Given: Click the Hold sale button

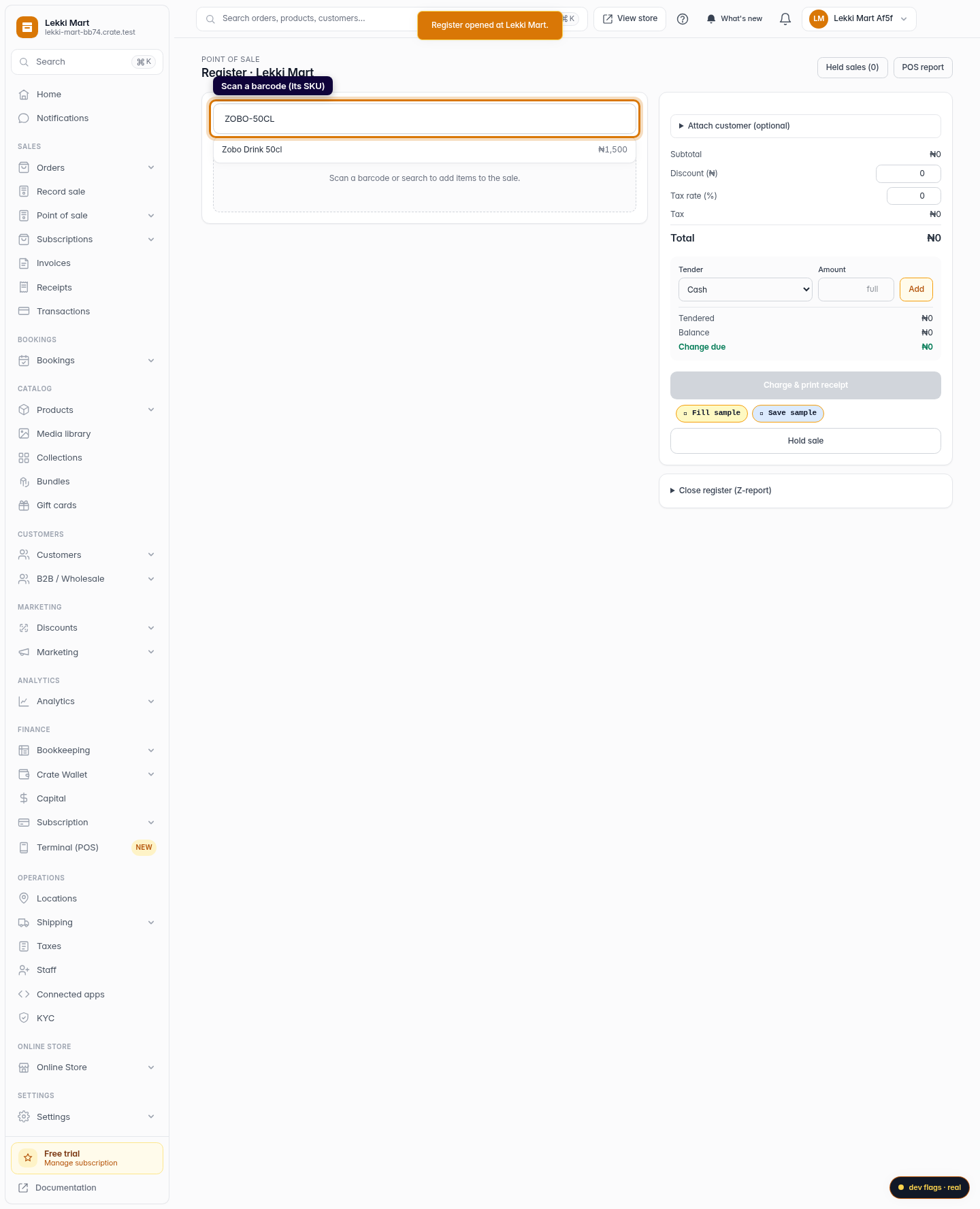Looking at the screenshot, I should pyautogui.click(x=806, y=441).
